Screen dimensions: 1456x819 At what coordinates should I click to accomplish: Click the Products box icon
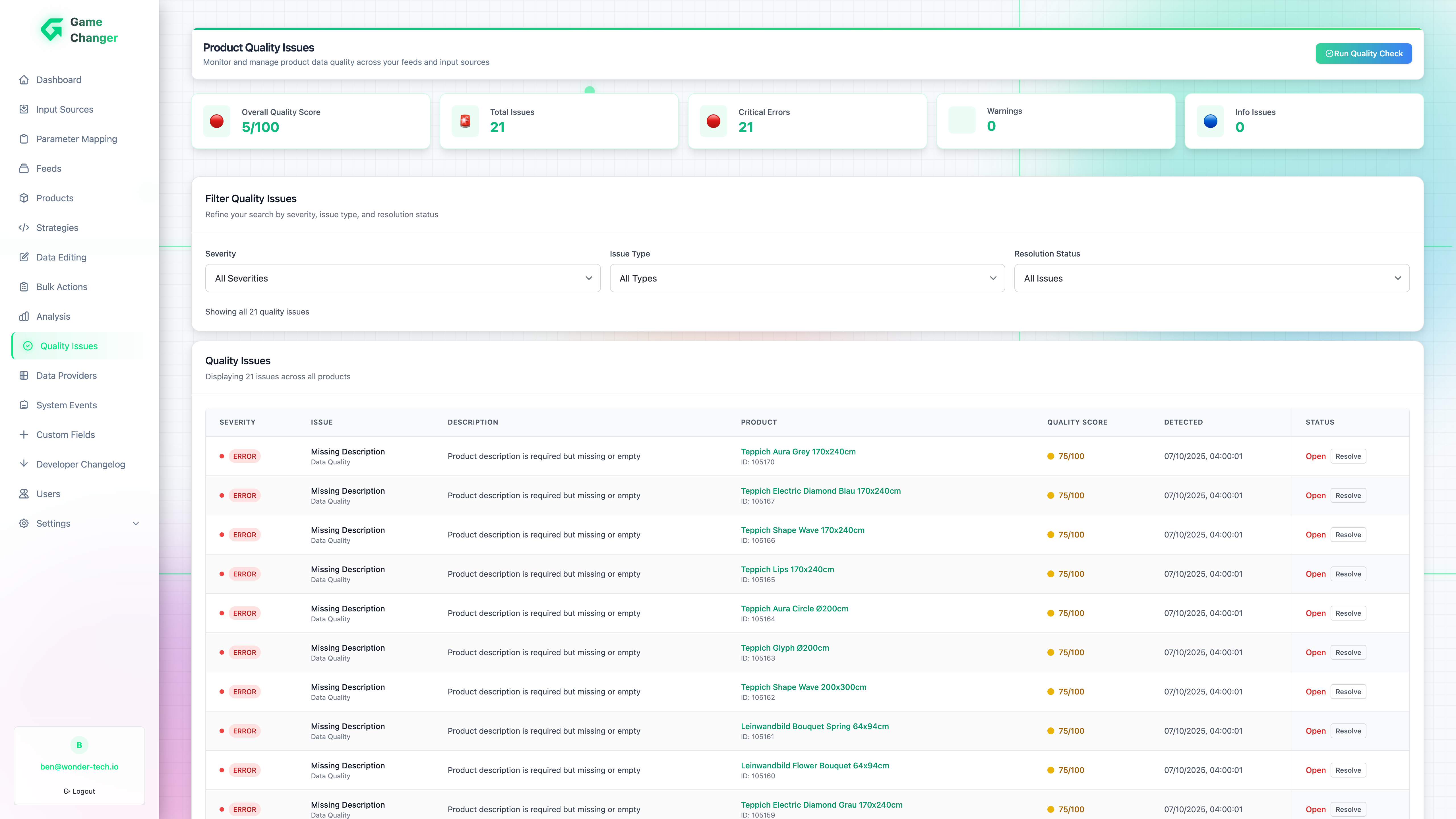(x=24, y=198)
